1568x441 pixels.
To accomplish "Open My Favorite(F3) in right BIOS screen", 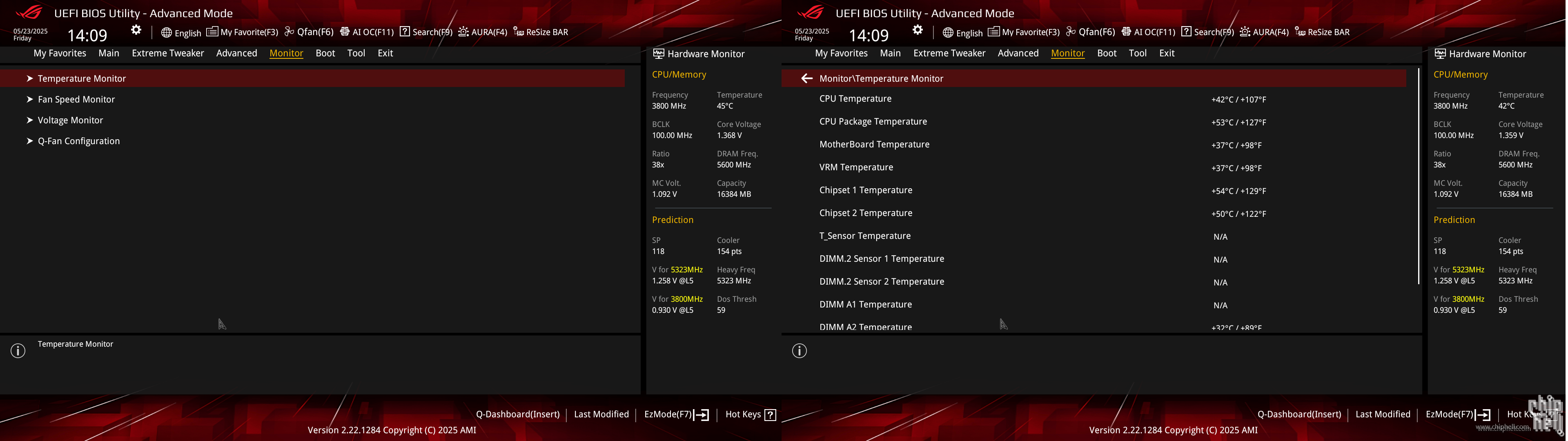I will click(x=1024, y=32).
